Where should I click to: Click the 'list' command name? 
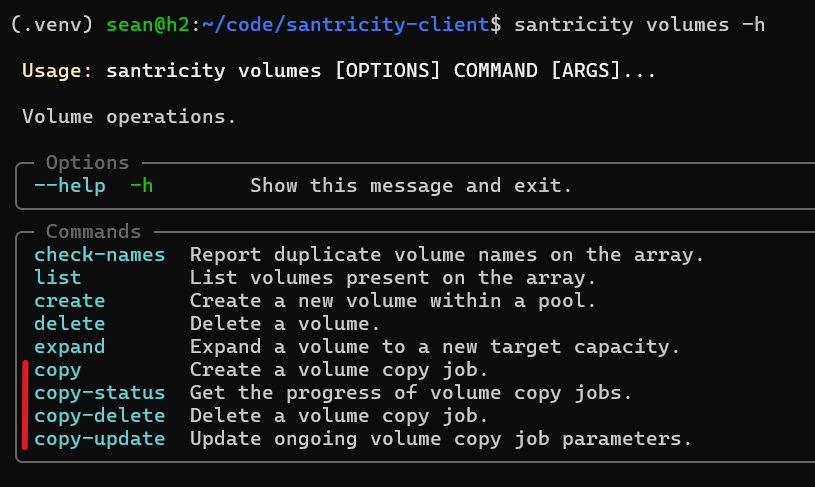tap(58, 278)
